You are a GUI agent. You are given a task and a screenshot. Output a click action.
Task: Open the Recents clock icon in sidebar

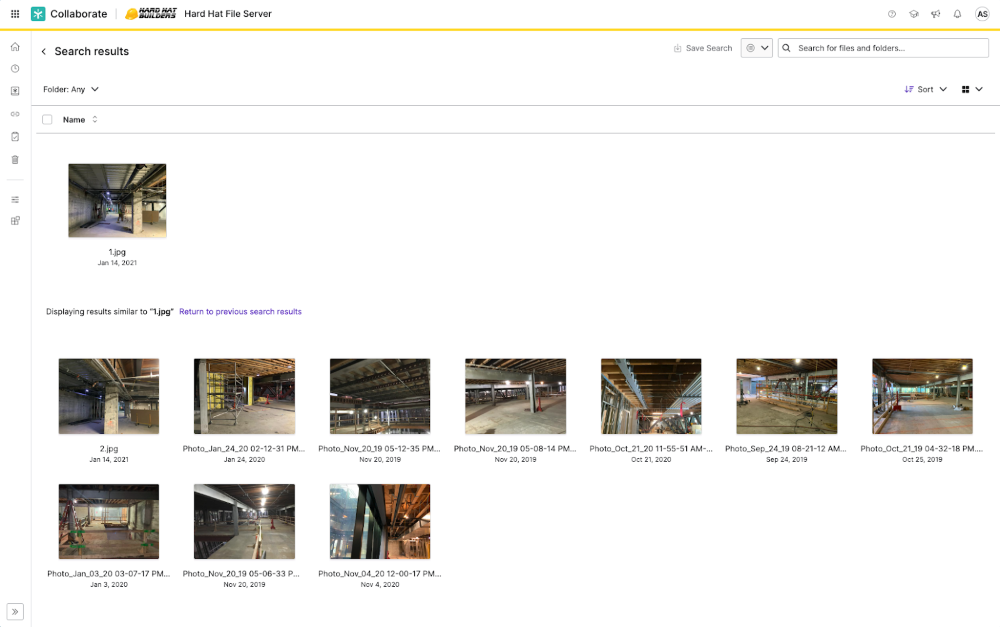[x=15, y=69]
